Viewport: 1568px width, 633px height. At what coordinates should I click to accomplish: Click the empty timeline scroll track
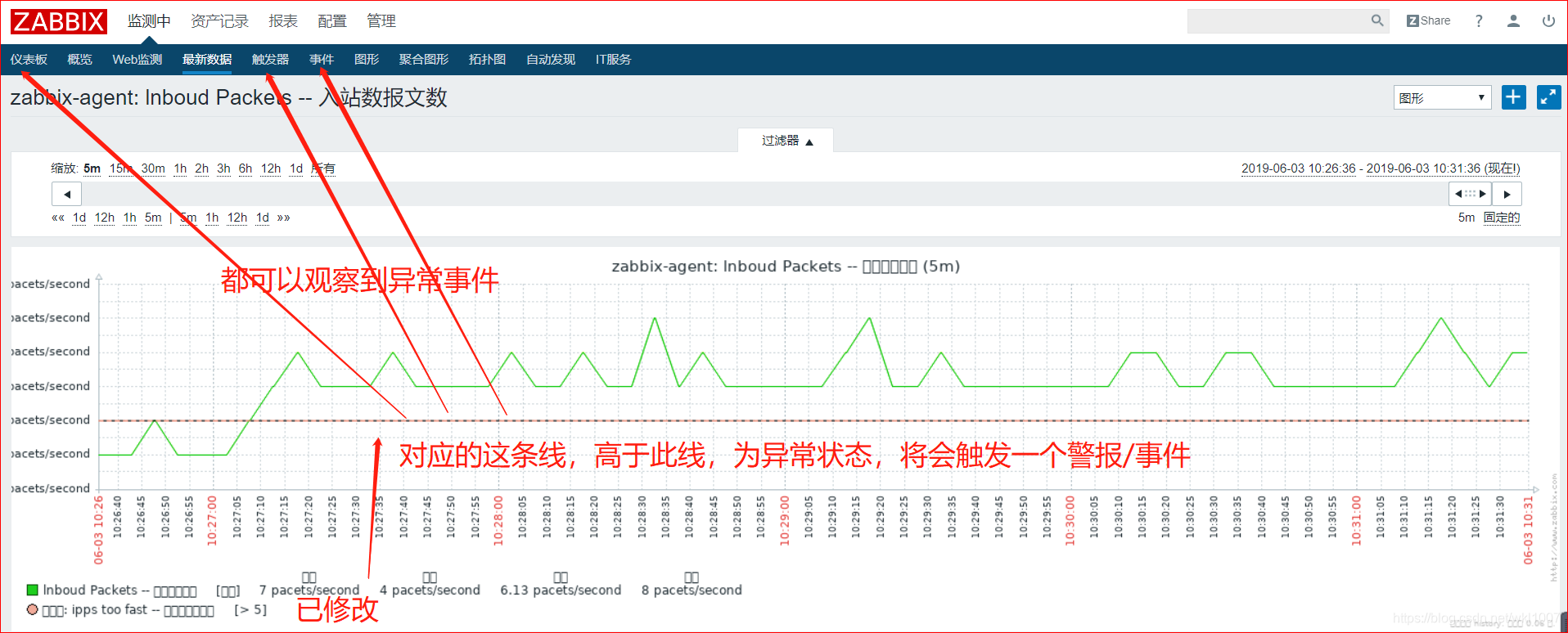point(764,194)
